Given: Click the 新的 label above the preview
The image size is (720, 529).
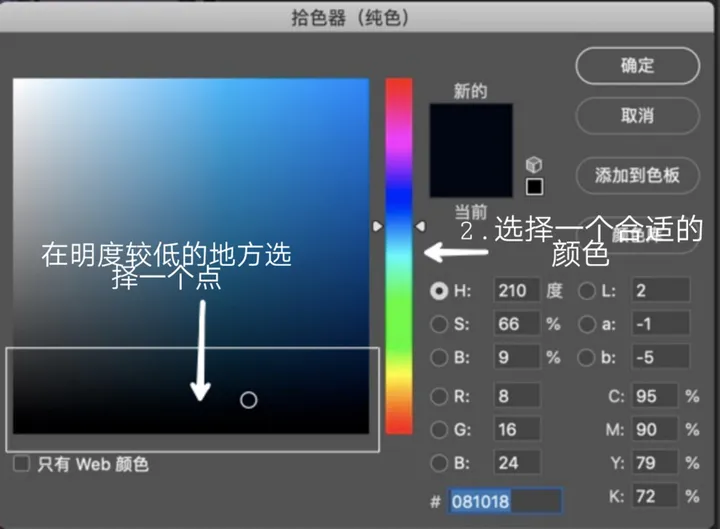Looking at the screenshot, I should click(x=470, y=91).
